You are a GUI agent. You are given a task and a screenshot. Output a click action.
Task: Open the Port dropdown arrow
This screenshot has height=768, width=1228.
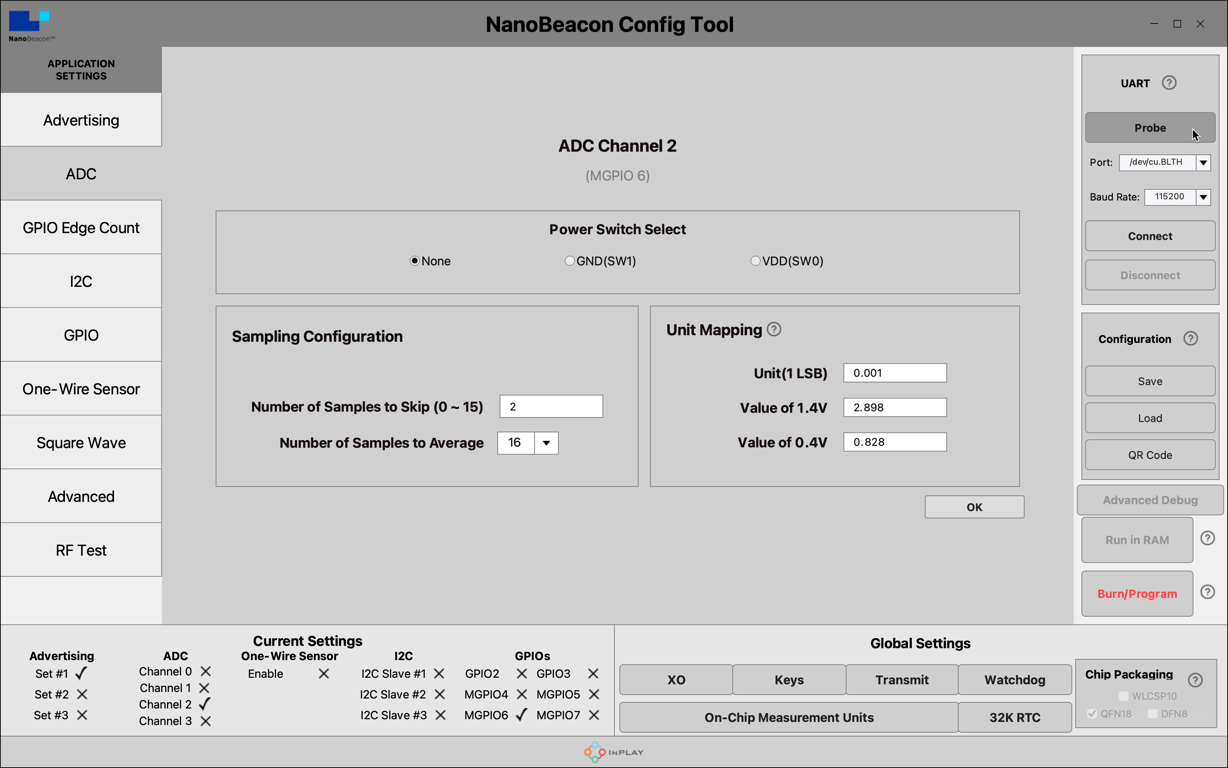[x=1203, y=162]
